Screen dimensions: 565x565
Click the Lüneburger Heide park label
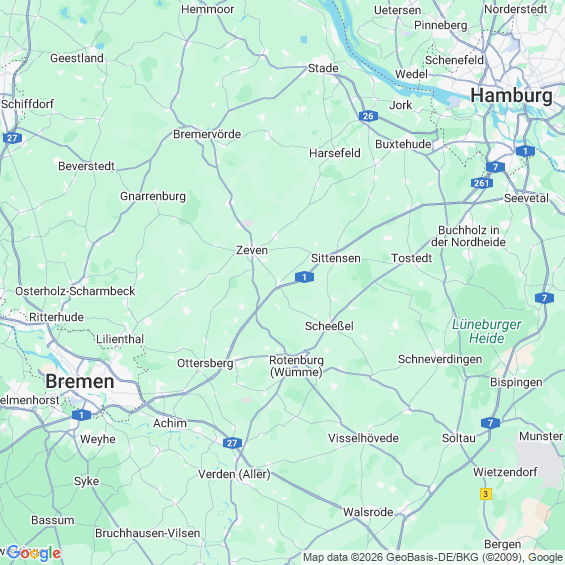tap(486, 331)
